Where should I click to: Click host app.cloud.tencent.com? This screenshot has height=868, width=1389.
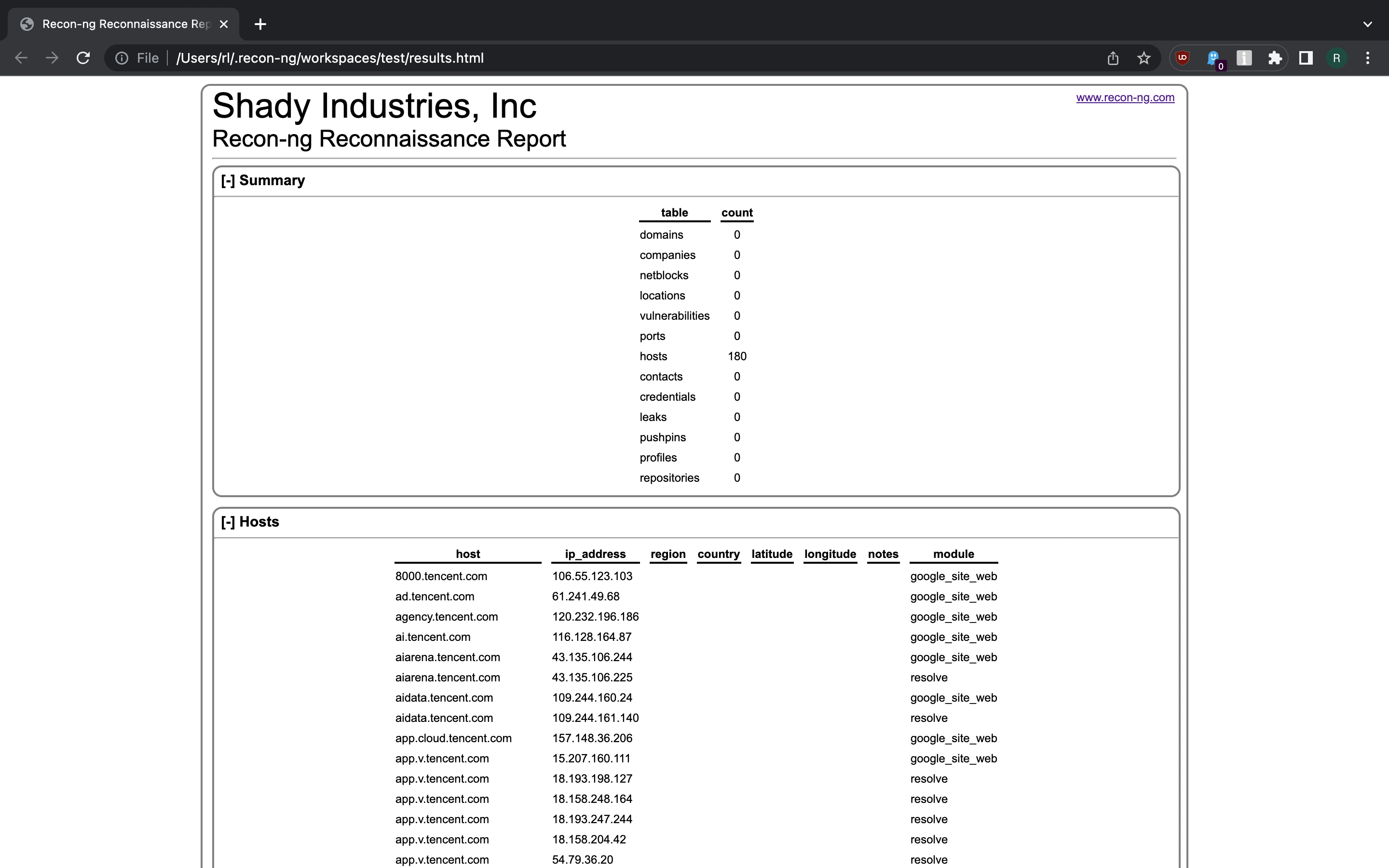click(x=453, y=738)
